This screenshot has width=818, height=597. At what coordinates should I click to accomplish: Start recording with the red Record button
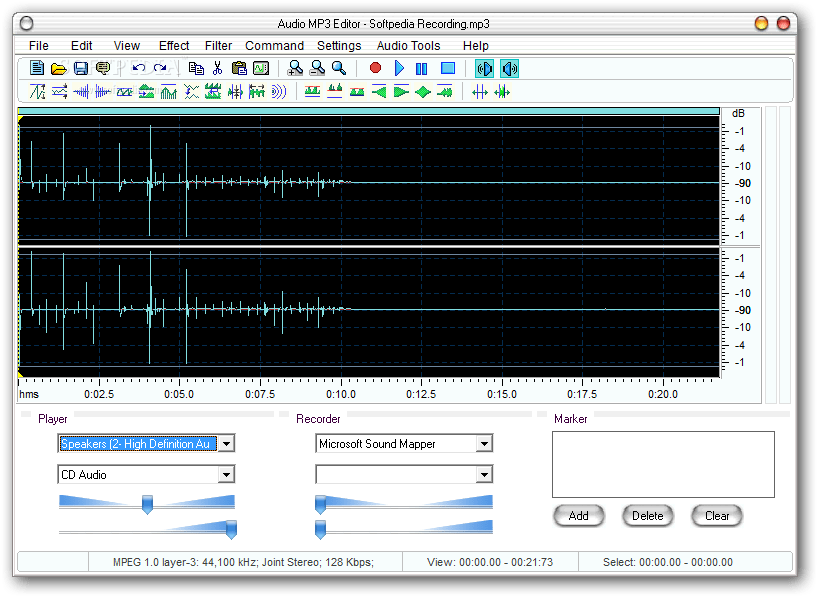(374, 68)
